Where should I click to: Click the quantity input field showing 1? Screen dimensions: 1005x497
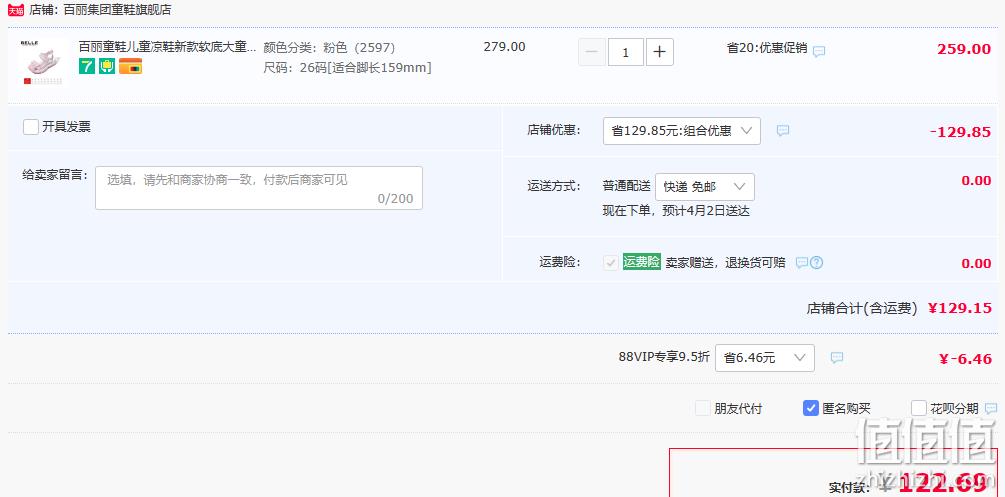(626, 52)
